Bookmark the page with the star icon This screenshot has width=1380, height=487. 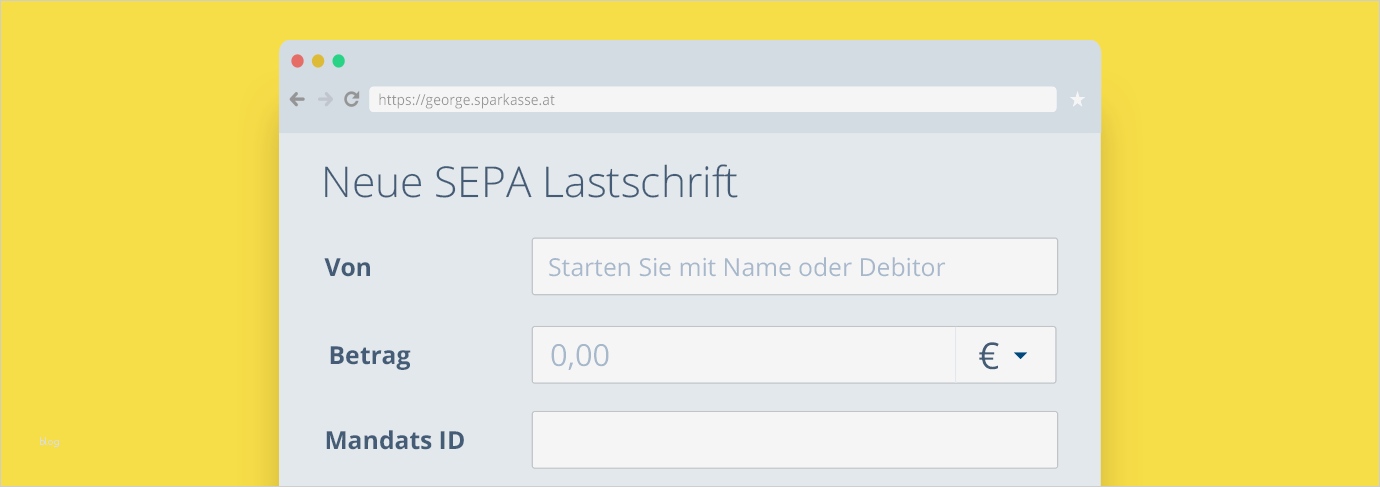pyautogui.click(x=1077, y=99)
